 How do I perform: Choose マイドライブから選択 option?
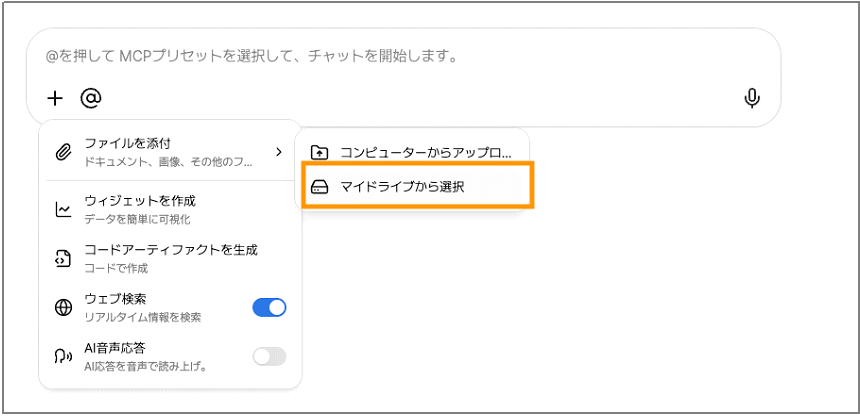click(x=402, y=187)
